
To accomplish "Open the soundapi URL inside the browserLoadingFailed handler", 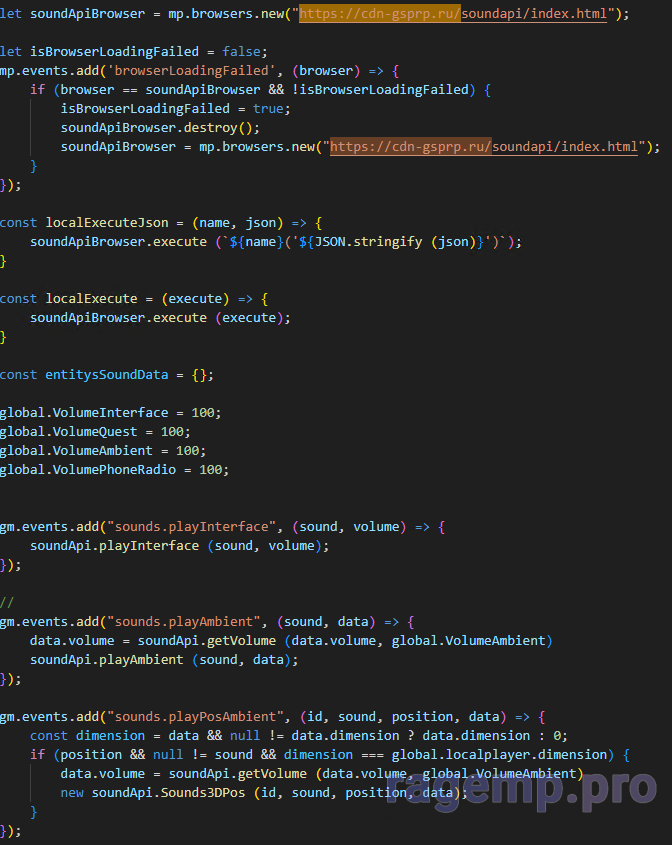I will (484, 147).
